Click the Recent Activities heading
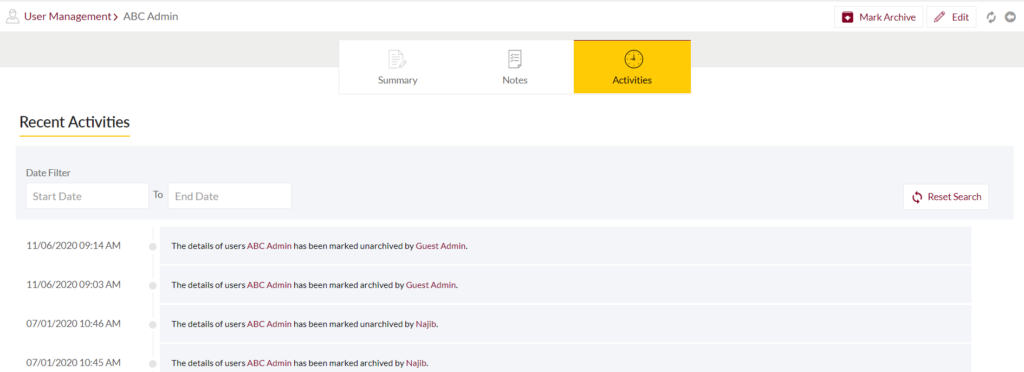 pyautogui.click(x=74, y=122)
